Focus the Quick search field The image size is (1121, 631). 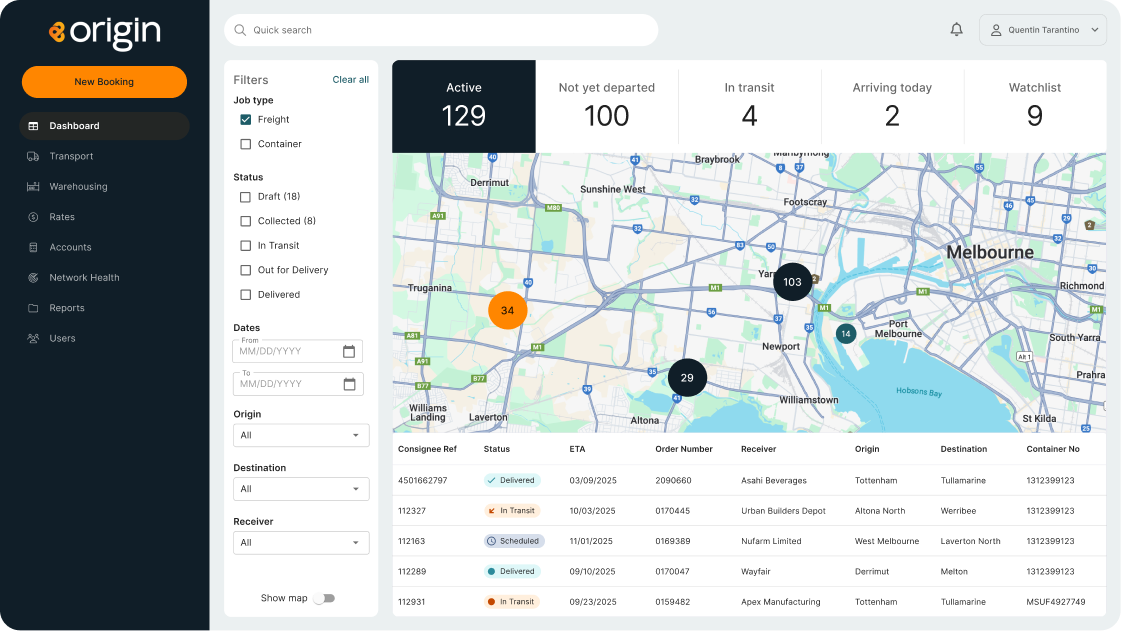tap(441, 30)
